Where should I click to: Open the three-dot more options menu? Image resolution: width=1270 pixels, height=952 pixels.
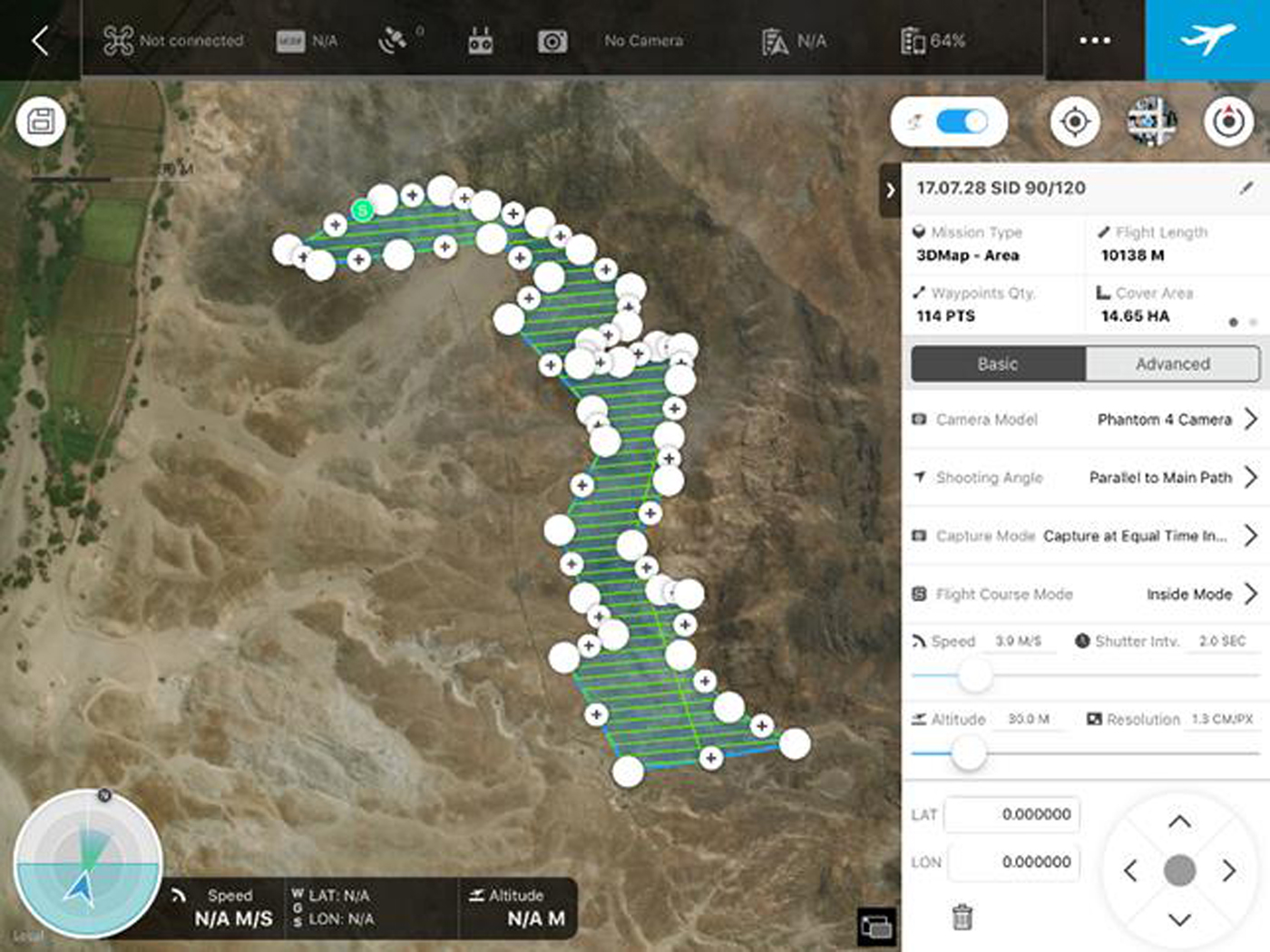coord(1094,40)
